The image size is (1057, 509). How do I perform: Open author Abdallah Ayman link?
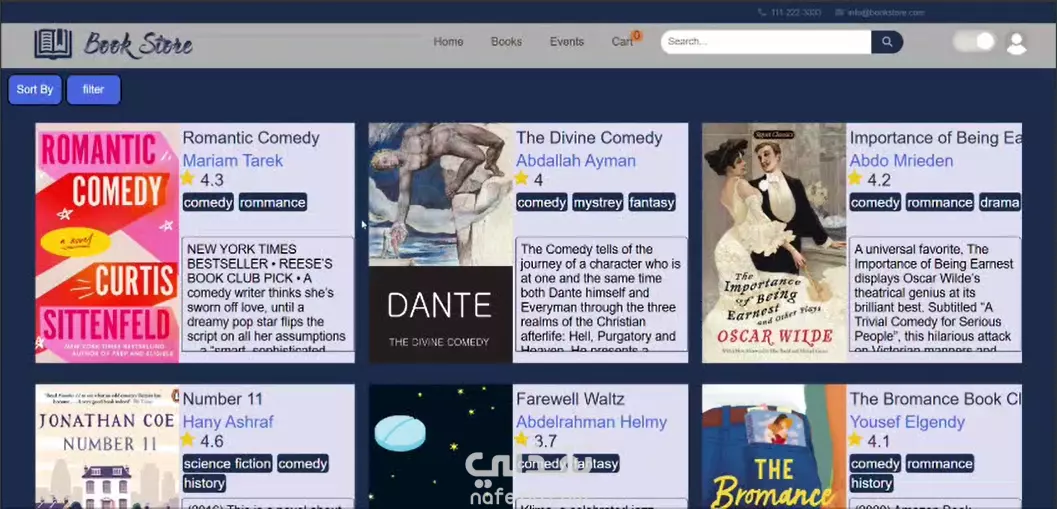coord(576,160)
